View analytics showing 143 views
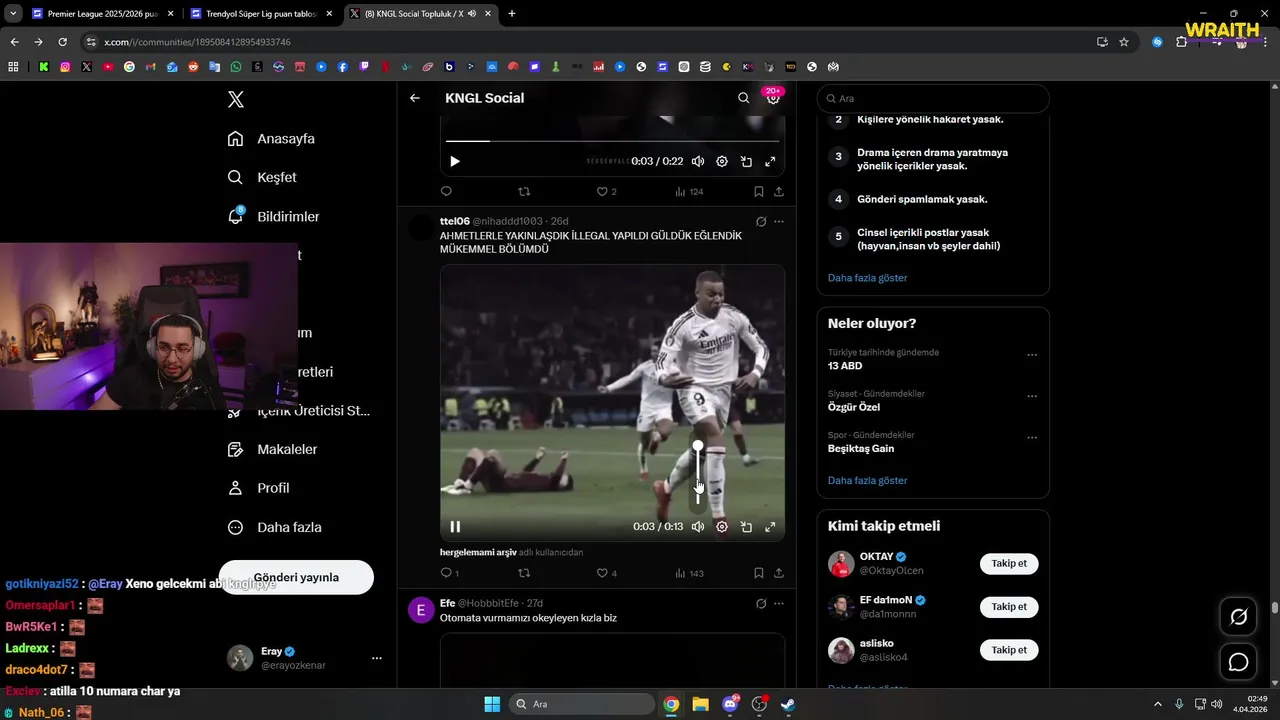1280x720 pixels. pos(689,573)
